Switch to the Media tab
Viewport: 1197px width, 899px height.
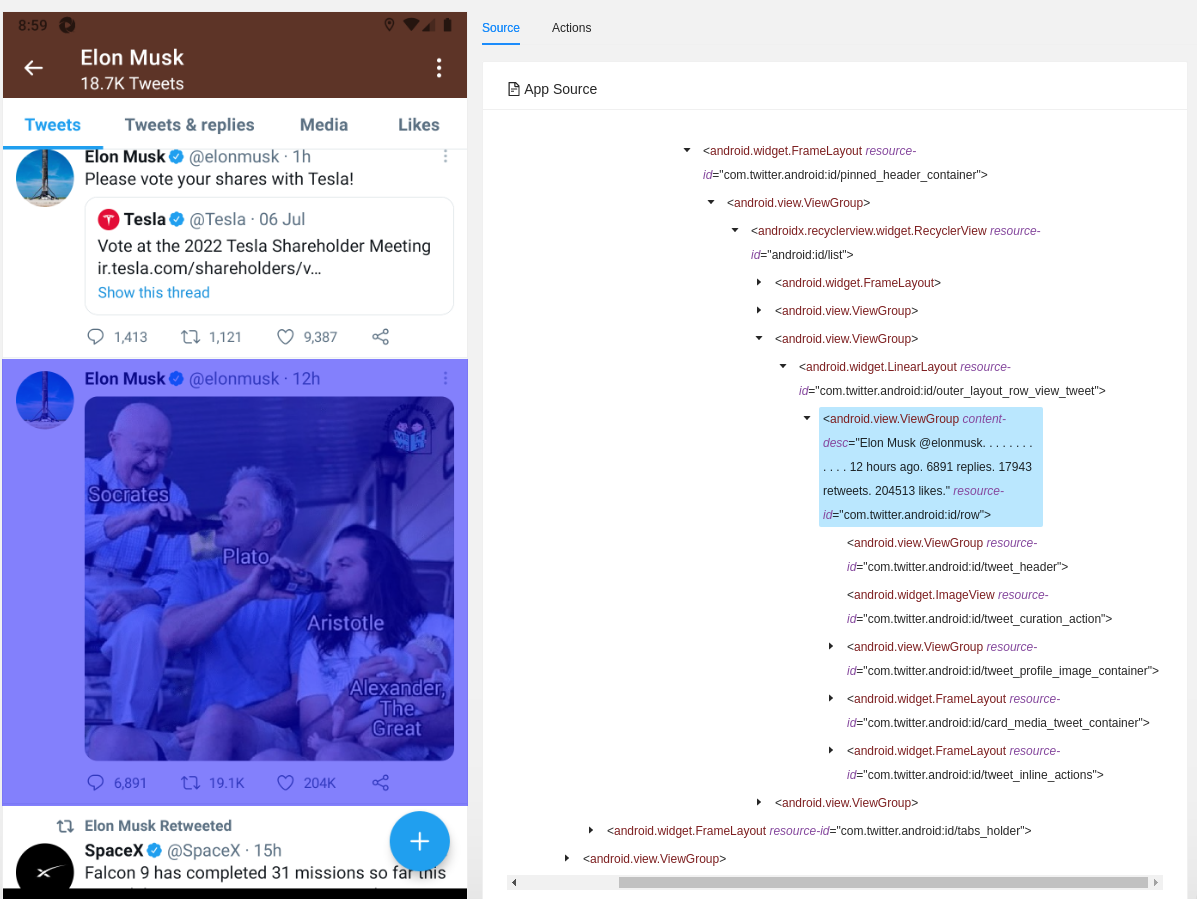click(x=324, y=125)
